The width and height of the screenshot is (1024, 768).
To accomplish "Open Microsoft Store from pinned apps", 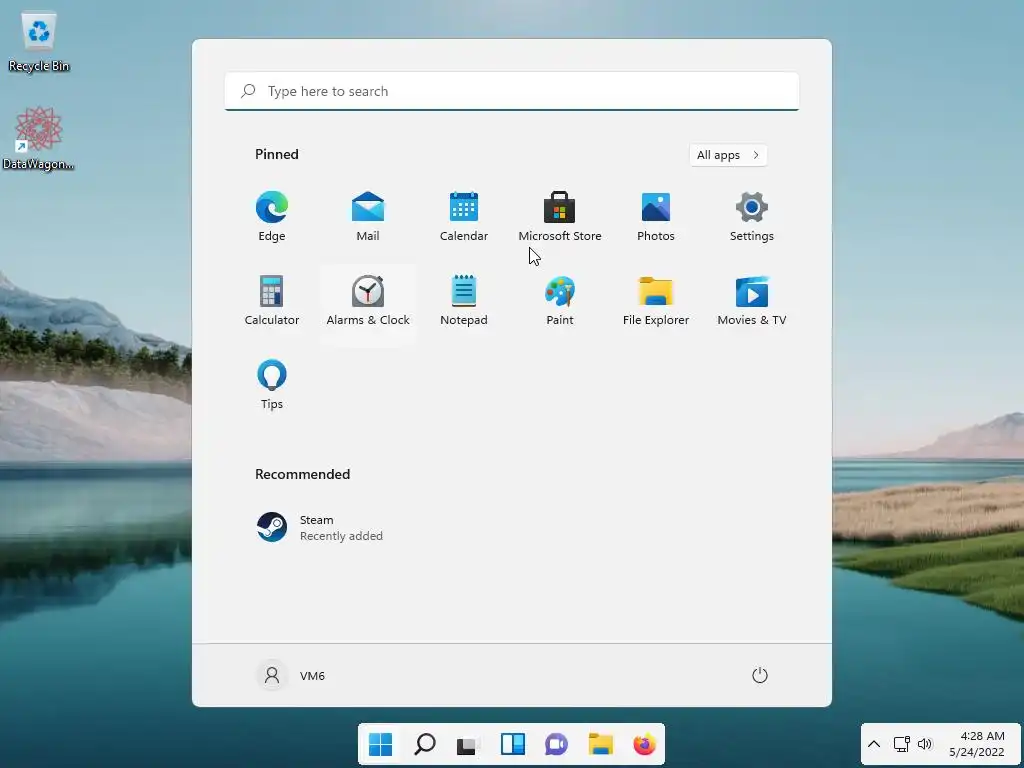I will coord(560,217).
